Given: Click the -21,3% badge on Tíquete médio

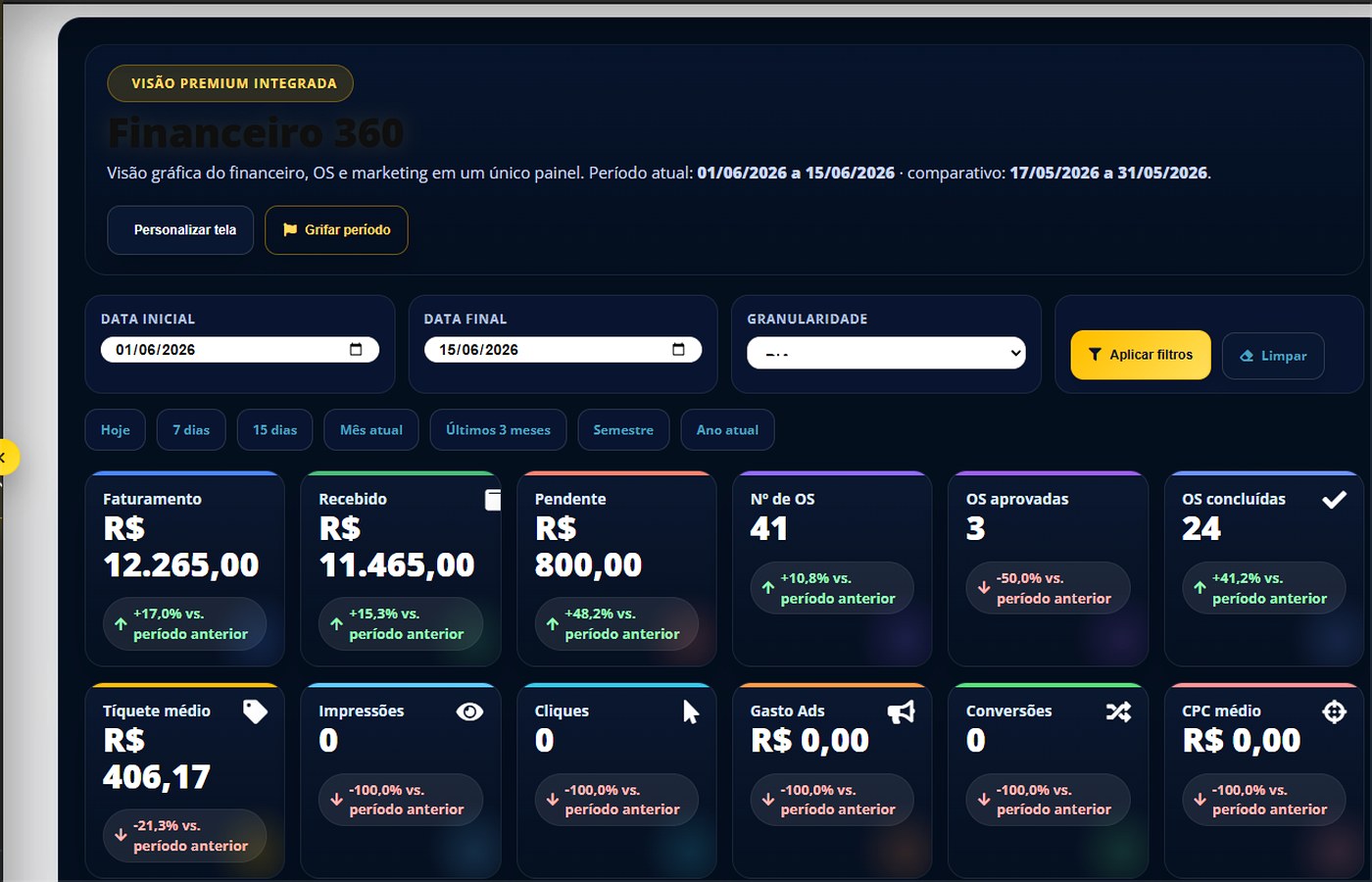Looking at the screenshot, I should point(184,836).
